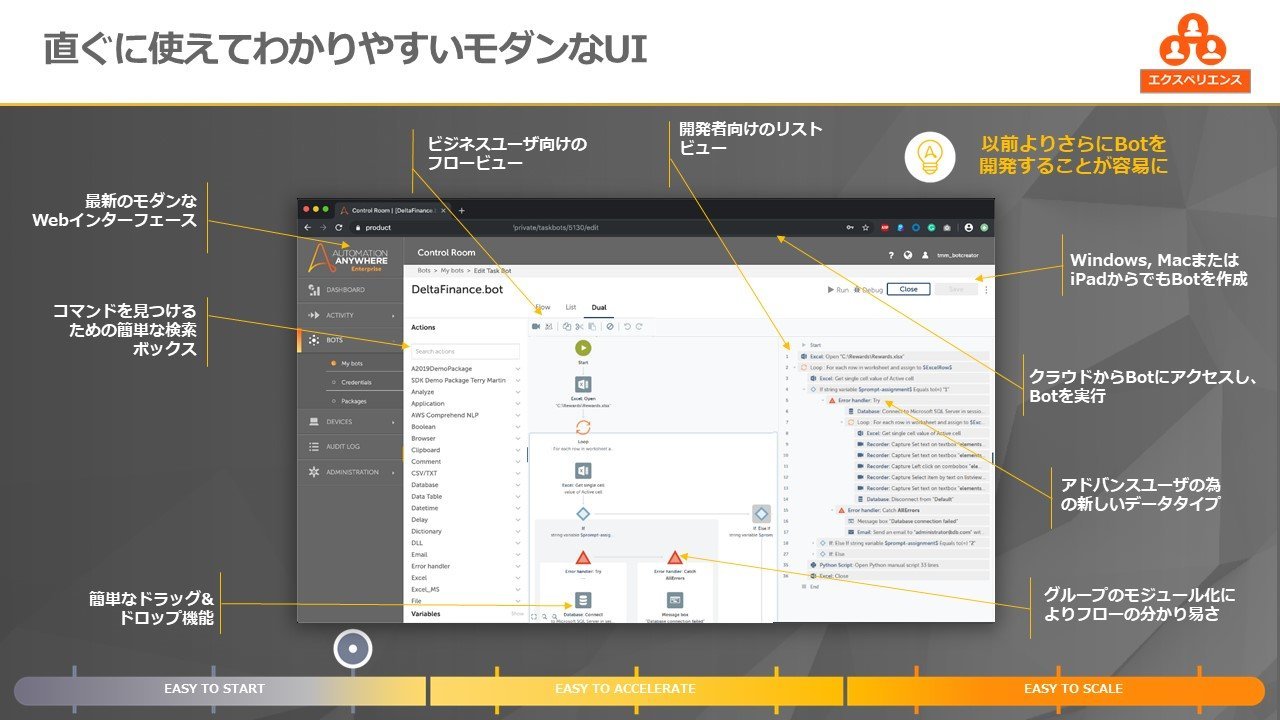Select list row "Database: Disconnect from Default"
Image resolution: width=1280 pixels, height=720 pixels.
(x=922, y=498)
